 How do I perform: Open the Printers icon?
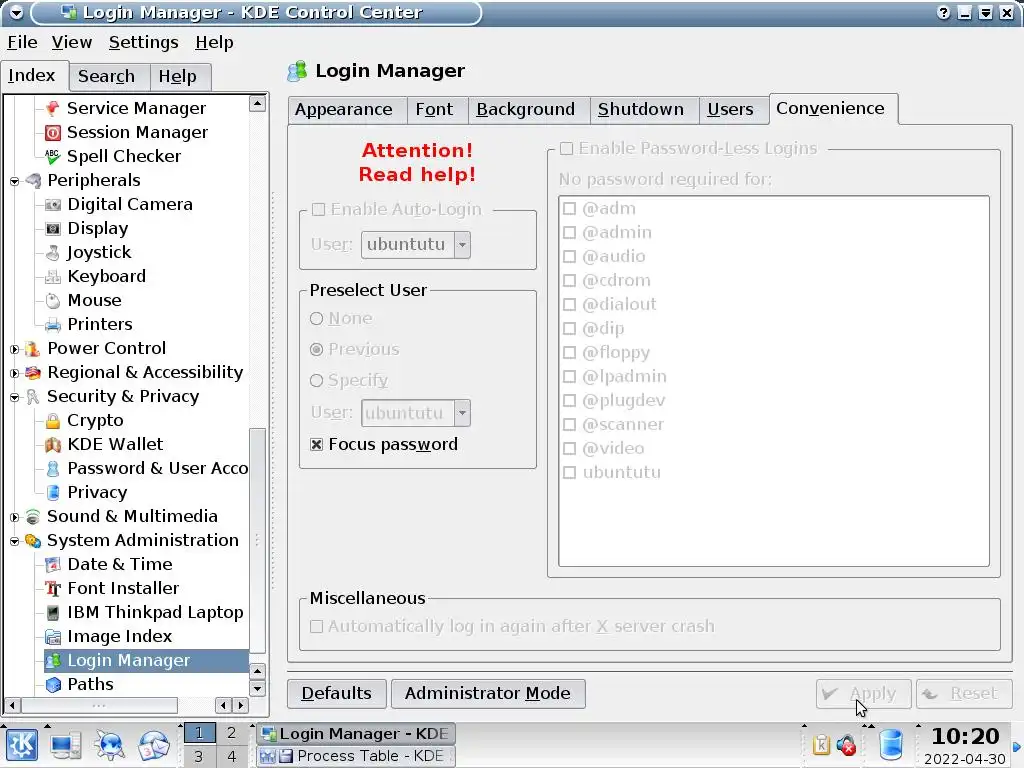[52, 325]
